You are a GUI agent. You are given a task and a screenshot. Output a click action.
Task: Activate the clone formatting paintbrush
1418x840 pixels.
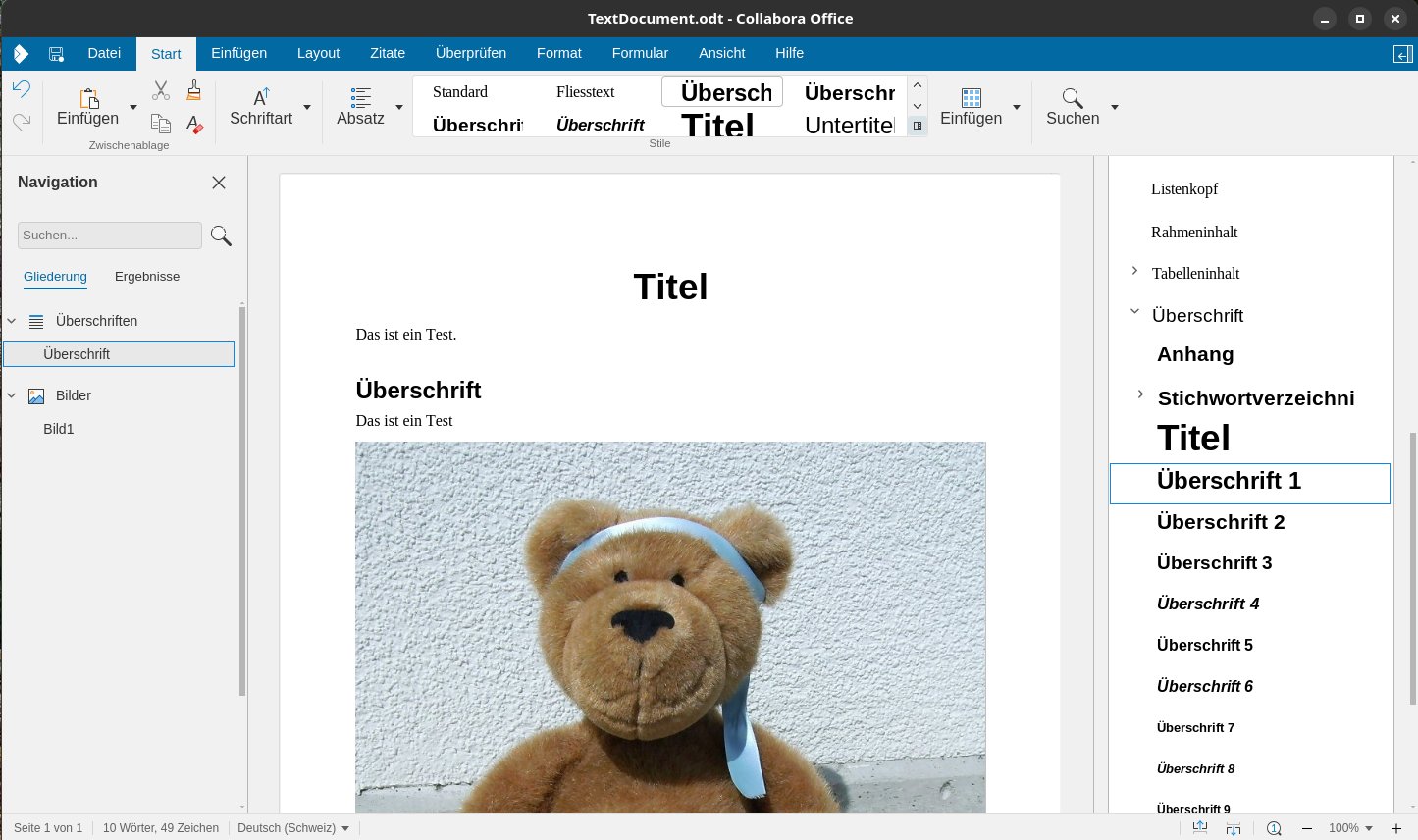(193, 90)
